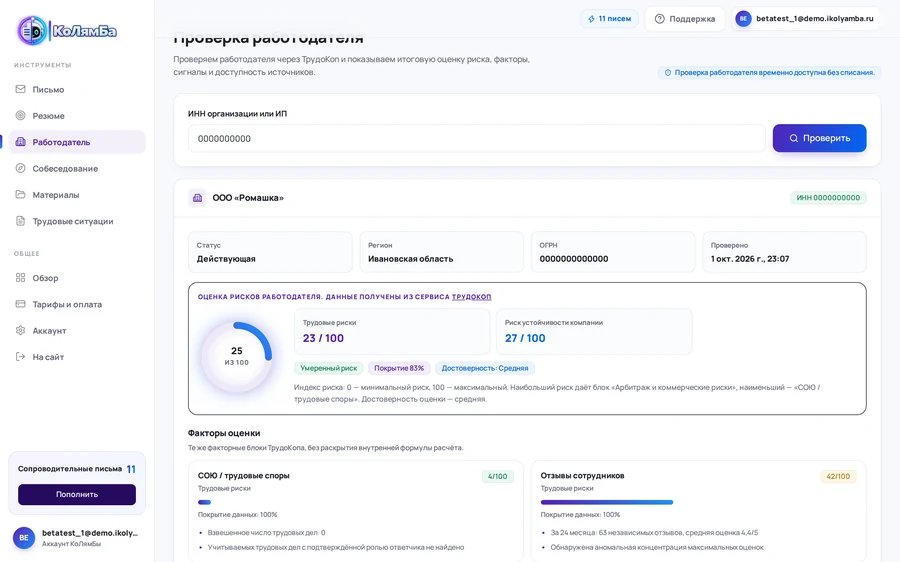Click the Проверено 1 окт. 2026 г., 23:07 cell

(784, 252)
